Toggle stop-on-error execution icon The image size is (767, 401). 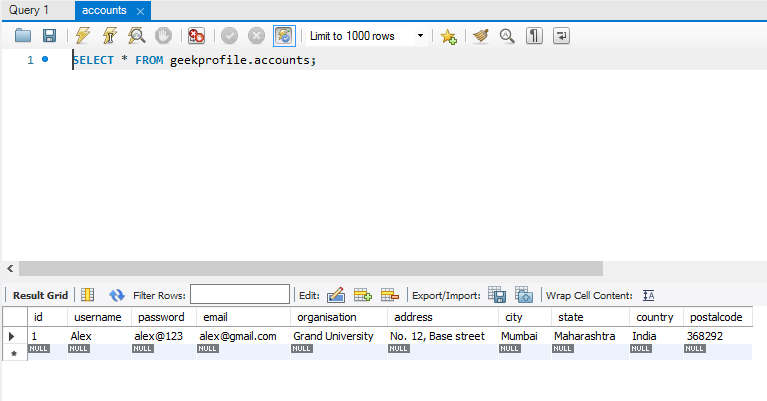tap(196, 36)
